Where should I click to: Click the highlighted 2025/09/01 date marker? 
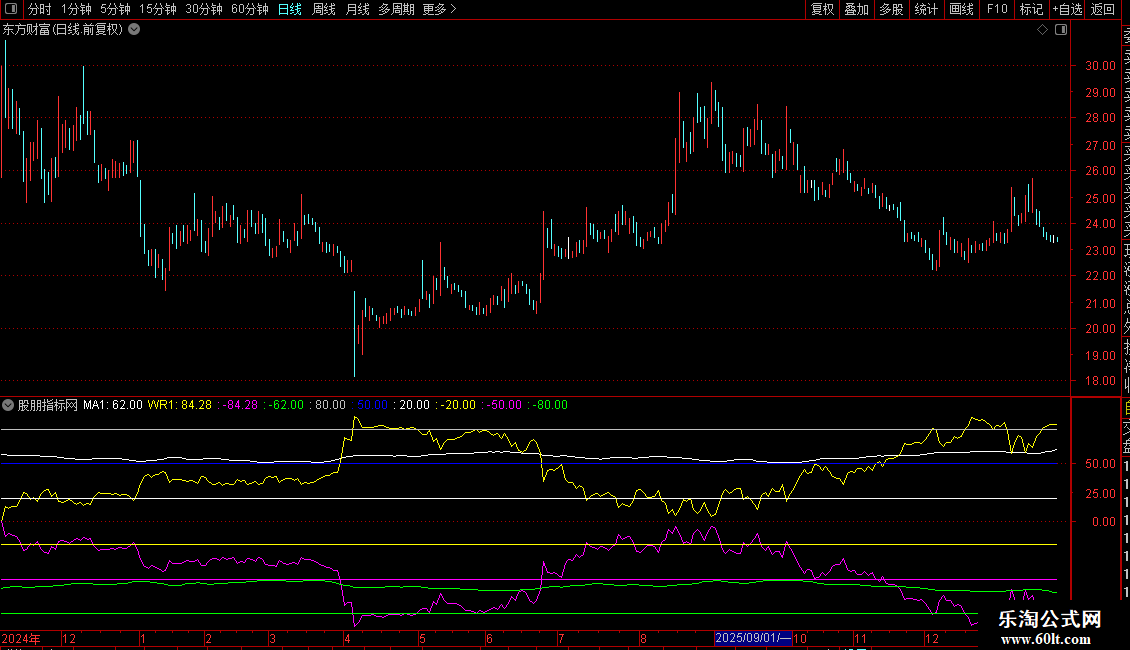(752, 638)
